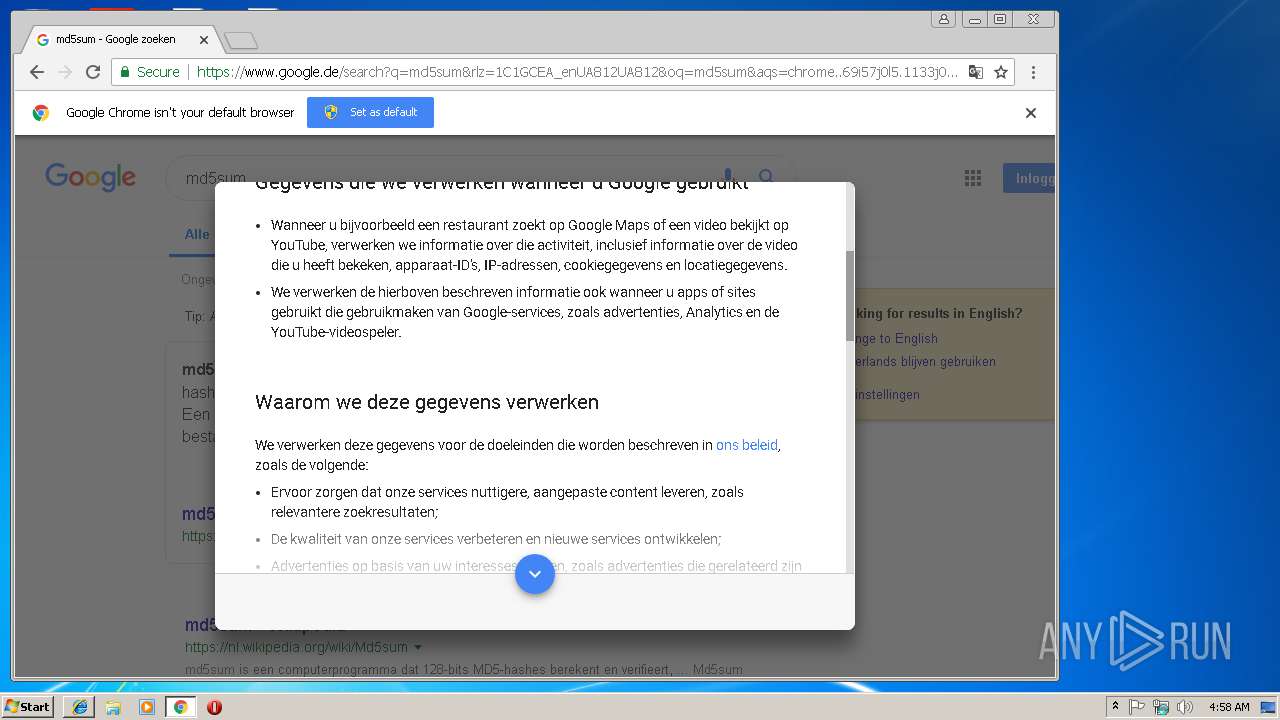Close the md5sum Google zoeken tab

point(204,40)
